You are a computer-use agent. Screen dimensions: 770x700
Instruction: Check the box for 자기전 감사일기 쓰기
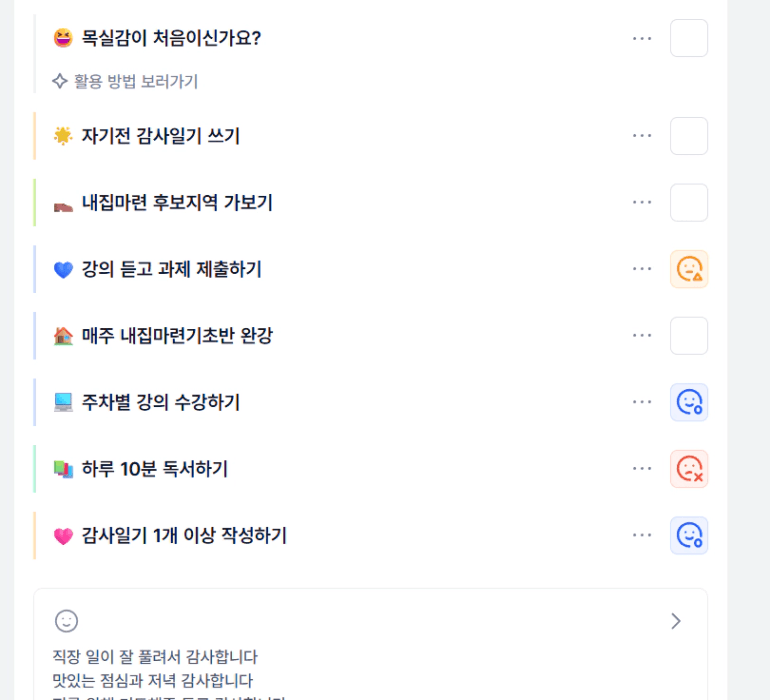point(689,136)
